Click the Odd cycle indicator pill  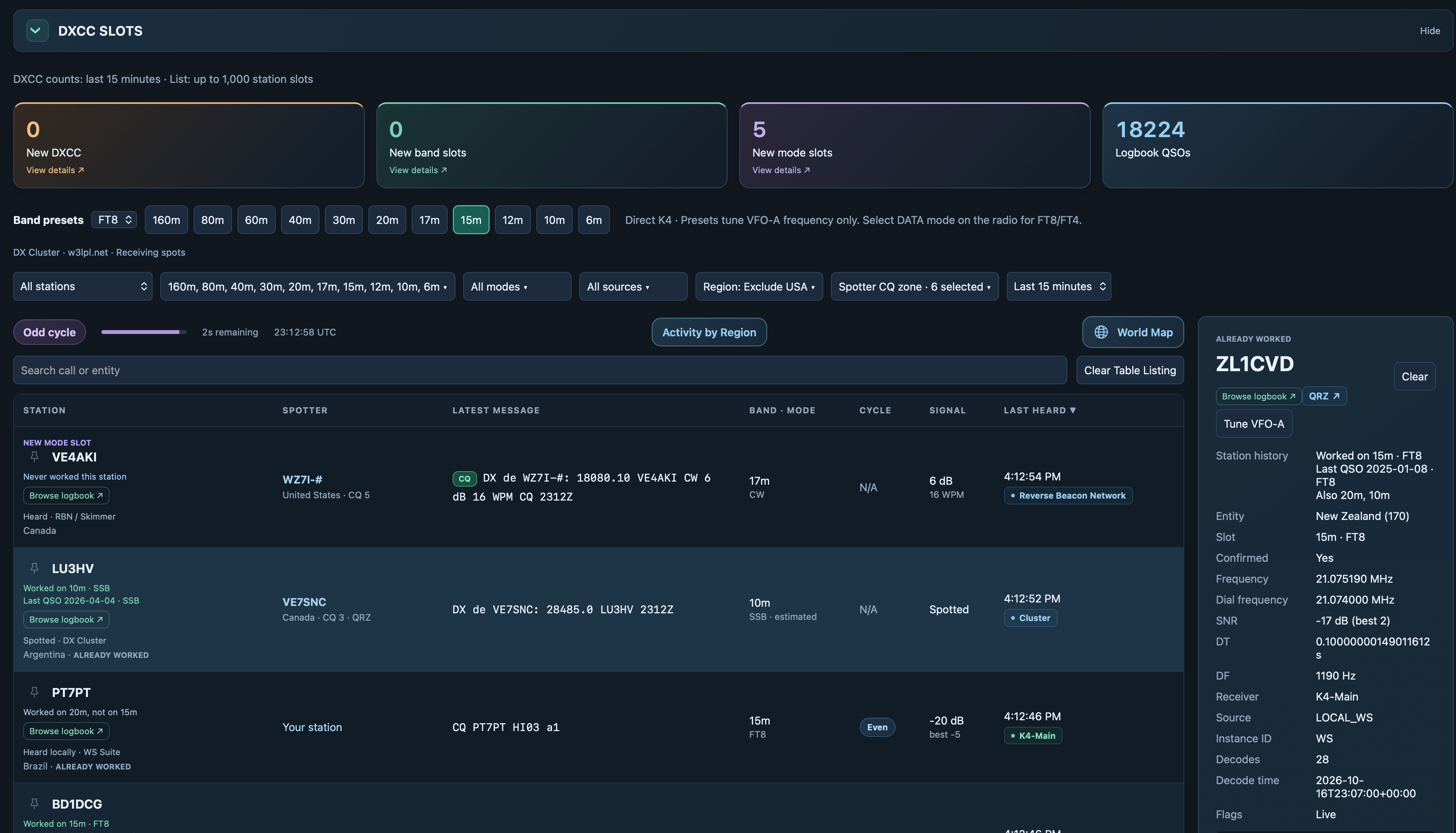[49, 332]
